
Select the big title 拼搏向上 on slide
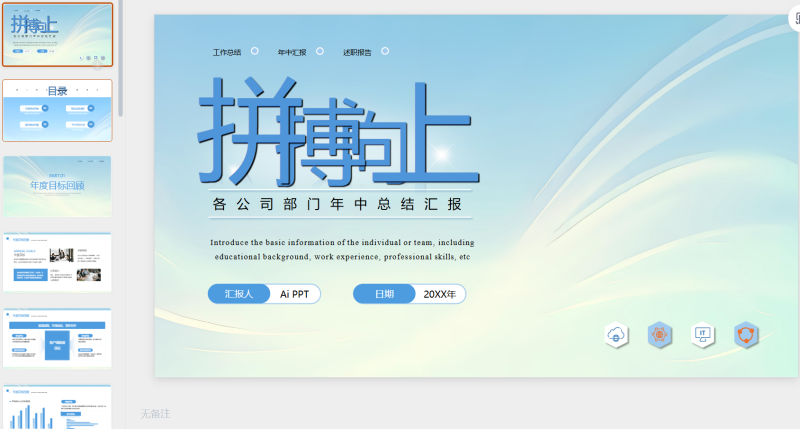tap(338, 132)
